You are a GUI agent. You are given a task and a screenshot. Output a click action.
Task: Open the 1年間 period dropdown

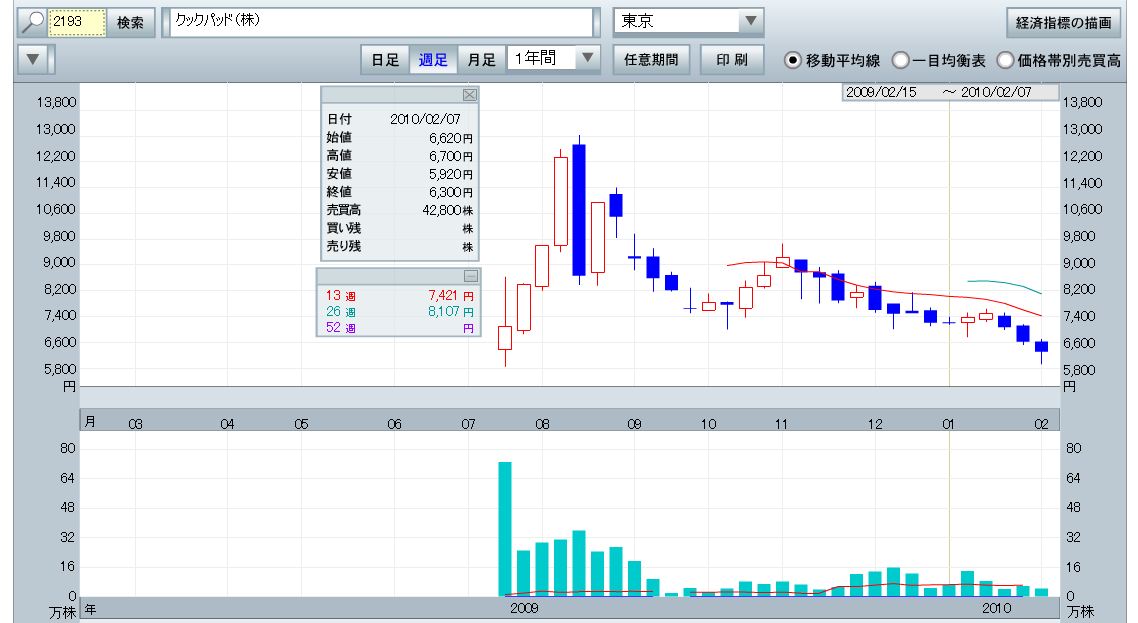coord(588,59)
